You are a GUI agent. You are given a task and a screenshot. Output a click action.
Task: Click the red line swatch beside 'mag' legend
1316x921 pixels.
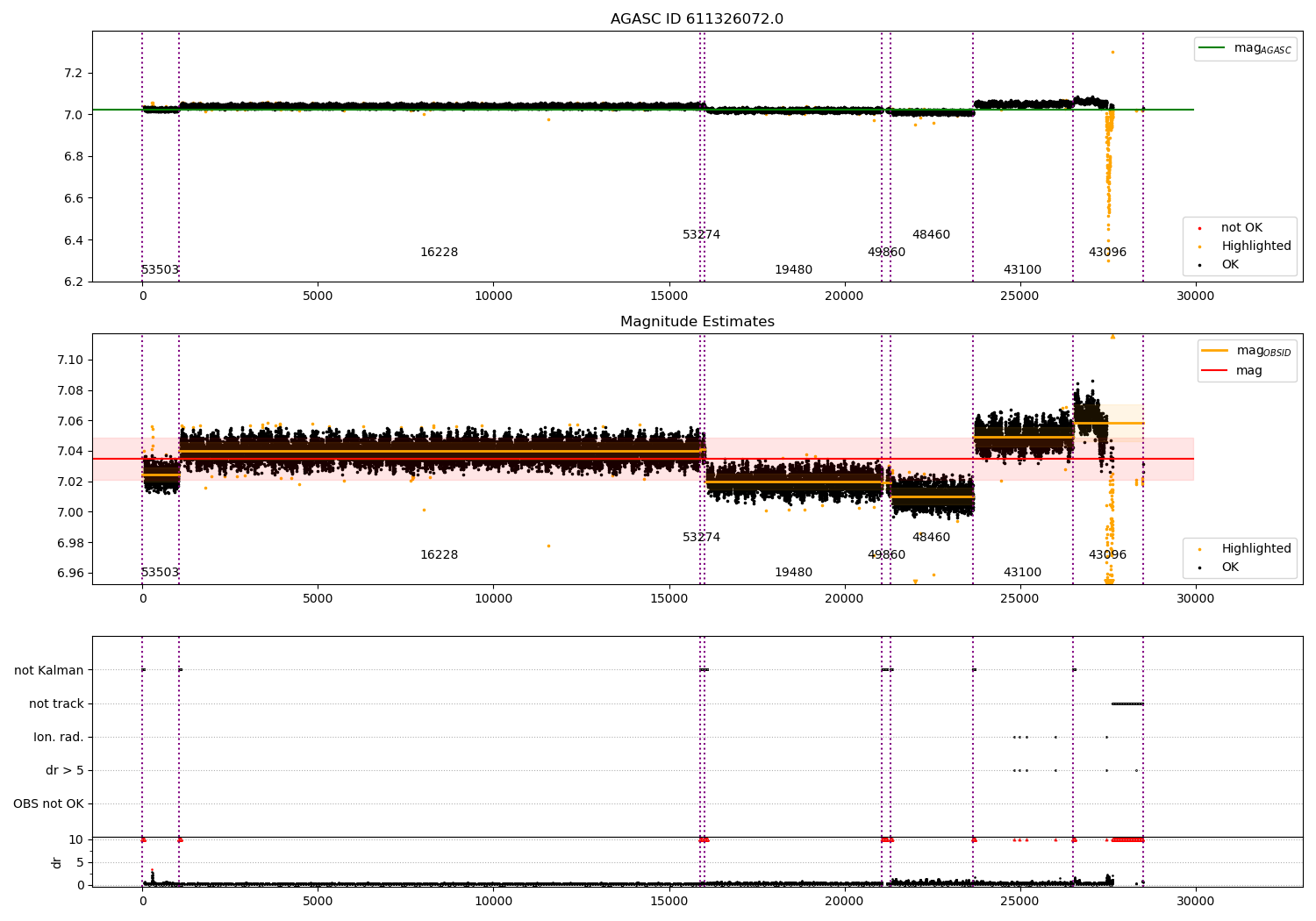click(x=1214, y=371)
